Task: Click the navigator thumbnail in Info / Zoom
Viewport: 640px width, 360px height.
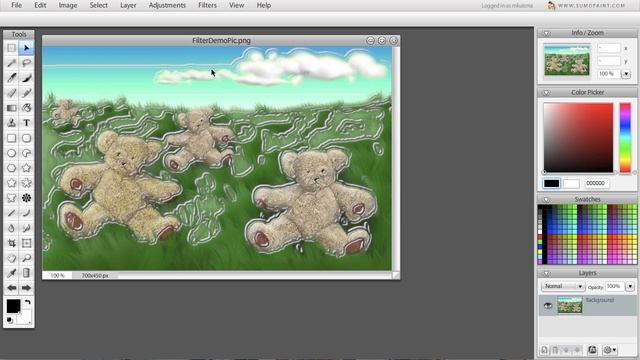Action: 567,60
